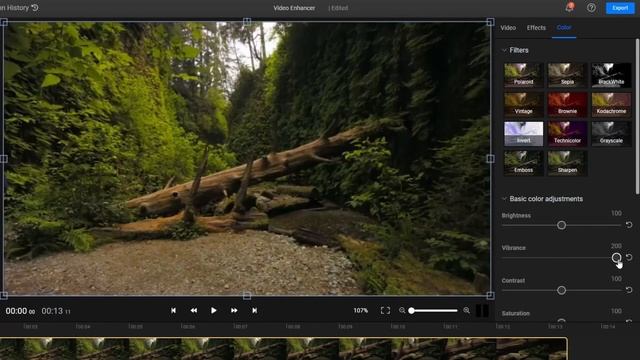Viewport: 640px width, 360px height.
Task: Open the help question mark icon
Action: (x=591, y=8)
